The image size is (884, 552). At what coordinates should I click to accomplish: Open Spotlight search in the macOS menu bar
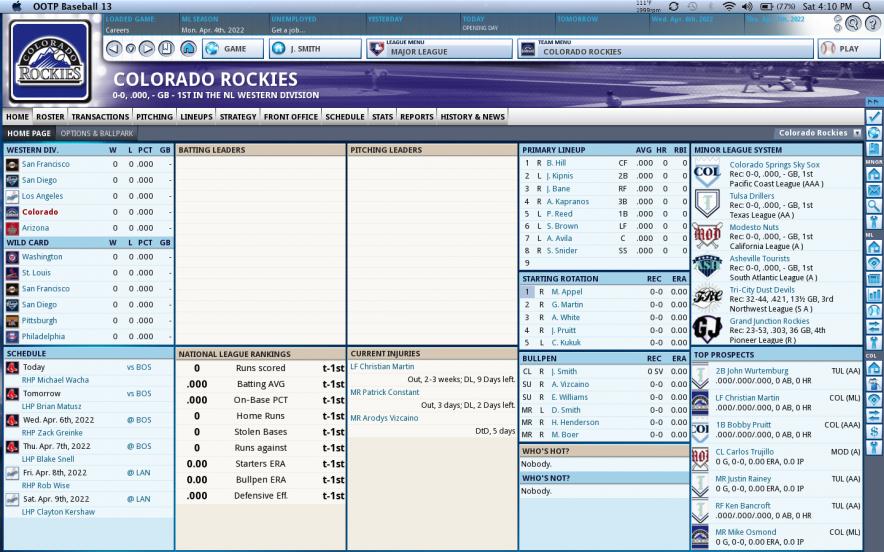(867, 7)
